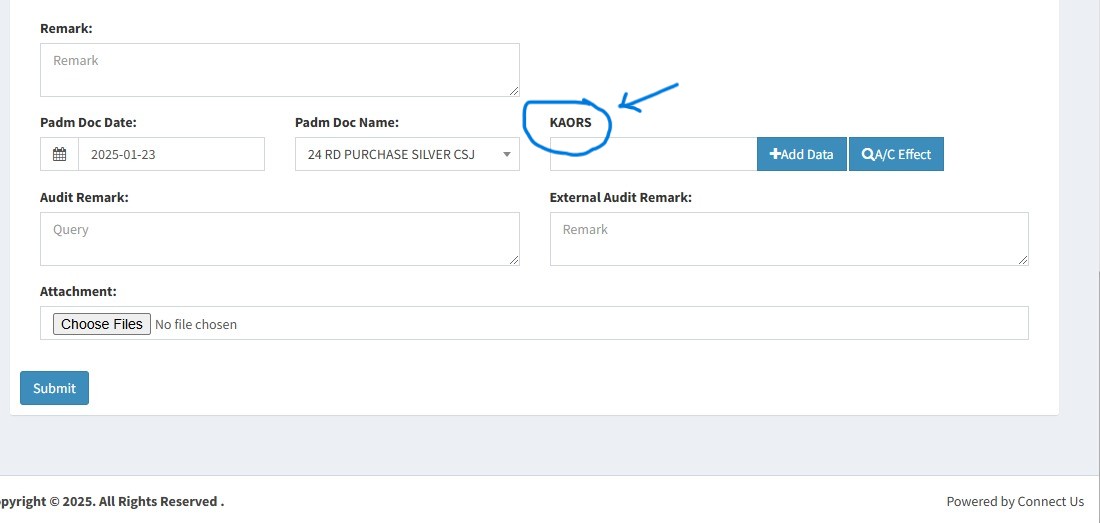
Task: Focus the External Audit Remark text area
Action: tap(789, 239)
